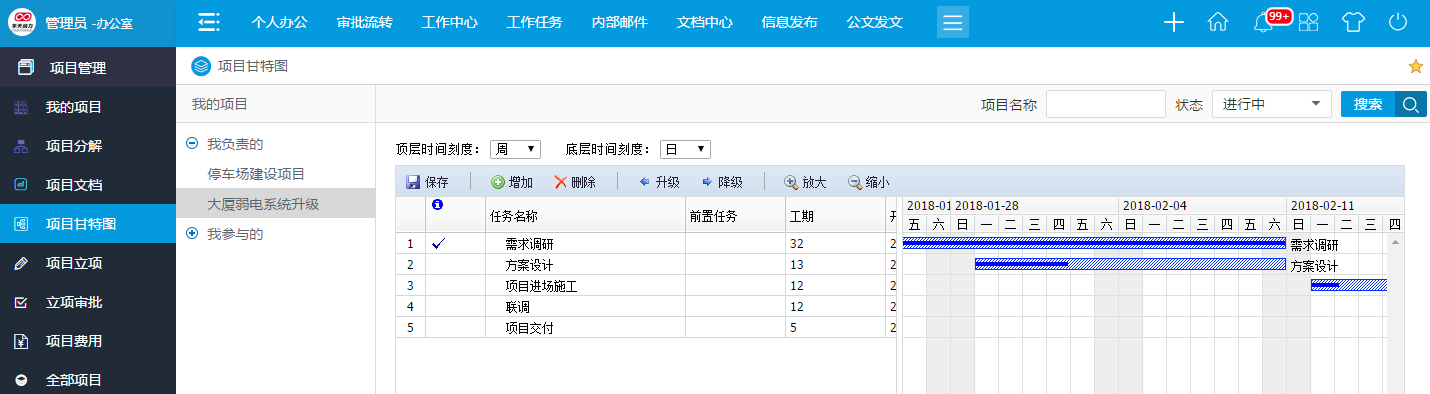Toggle the sidebar collapse menu icon

pyautogui.click(x=208, y=22)
